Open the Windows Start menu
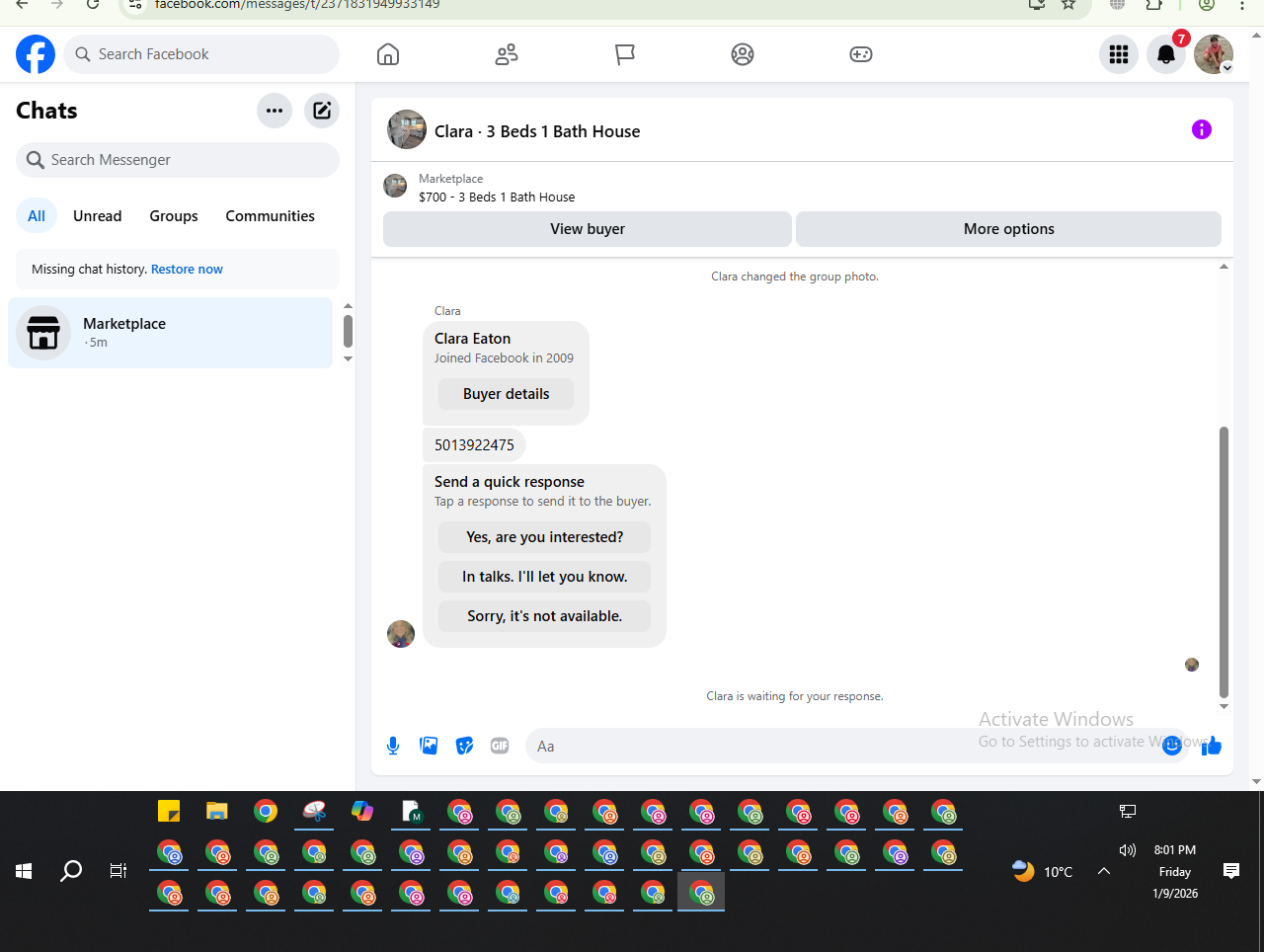Screen dimensions: 1264x952 coord(24,871)
